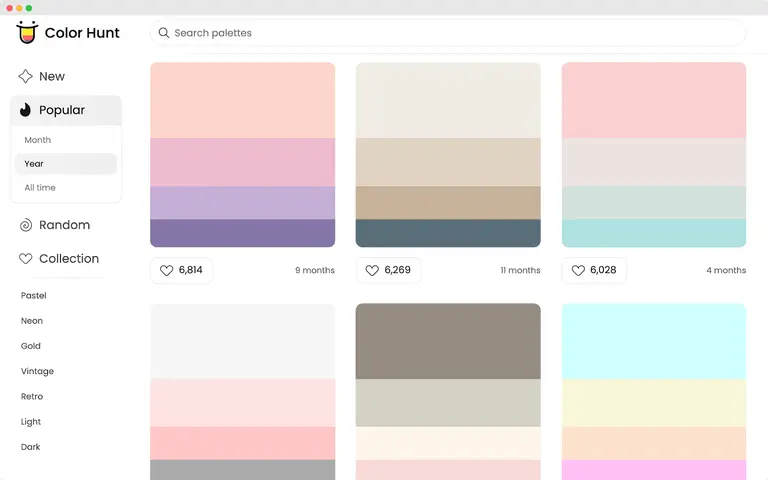The image size is (768, 480).
Task: Open the Retro tag
Action: (x=32, y=396)
